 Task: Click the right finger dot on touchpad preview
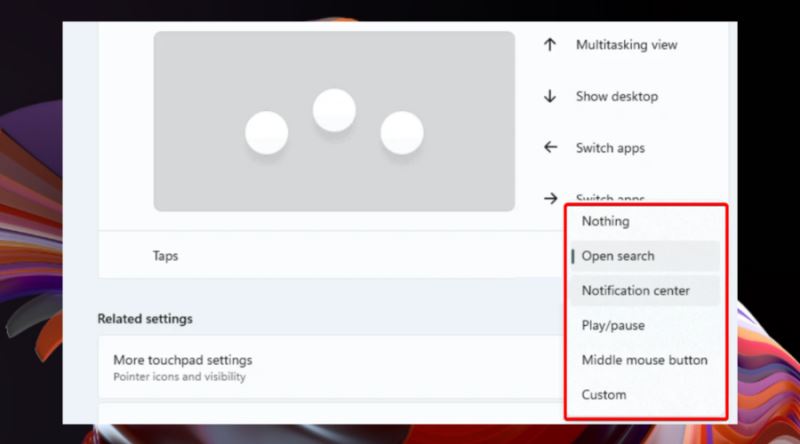tap(402, 133)
